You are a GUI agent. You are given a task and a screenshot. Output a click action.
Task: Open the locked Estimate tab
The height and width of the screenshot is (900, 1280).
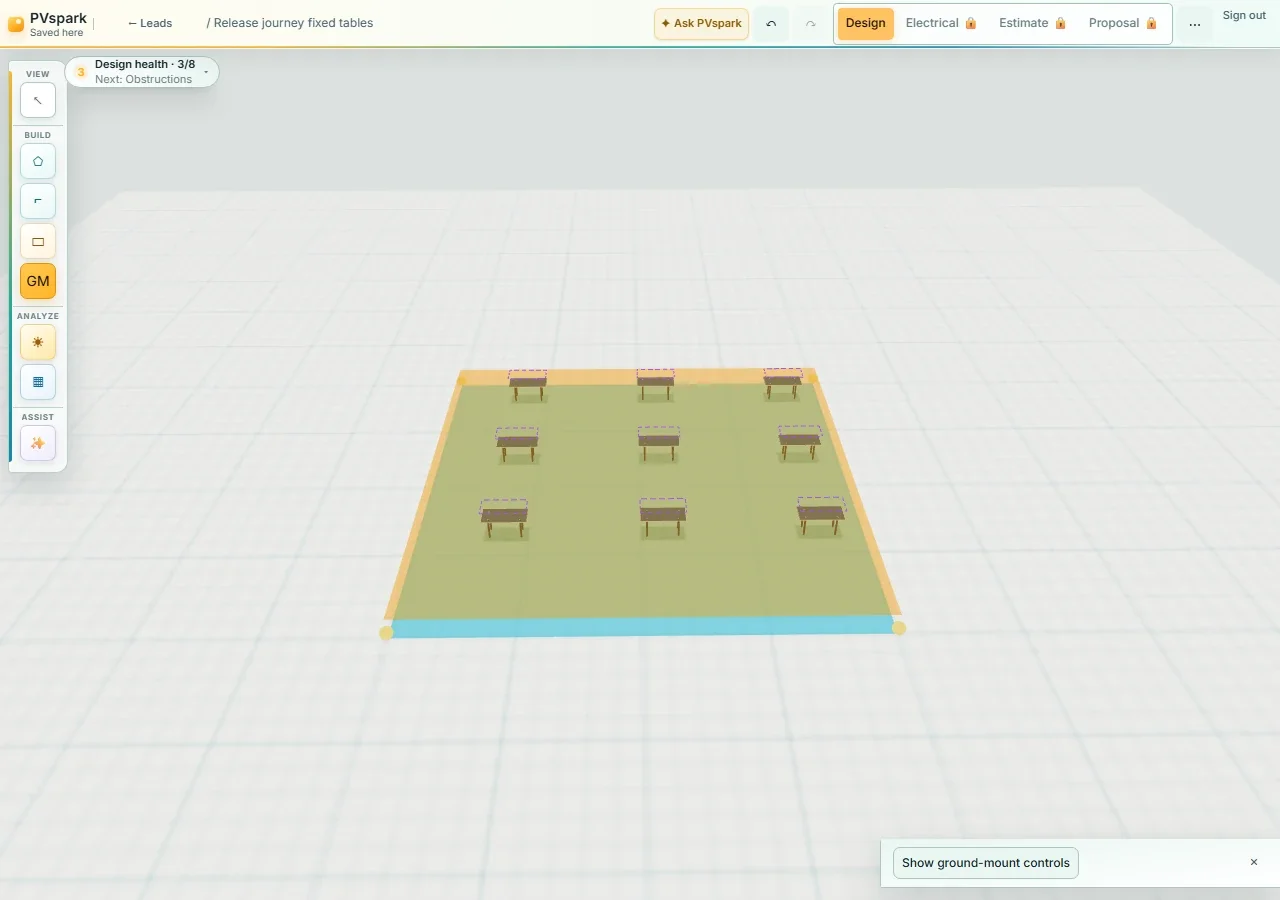click(x=1033, y=23)
